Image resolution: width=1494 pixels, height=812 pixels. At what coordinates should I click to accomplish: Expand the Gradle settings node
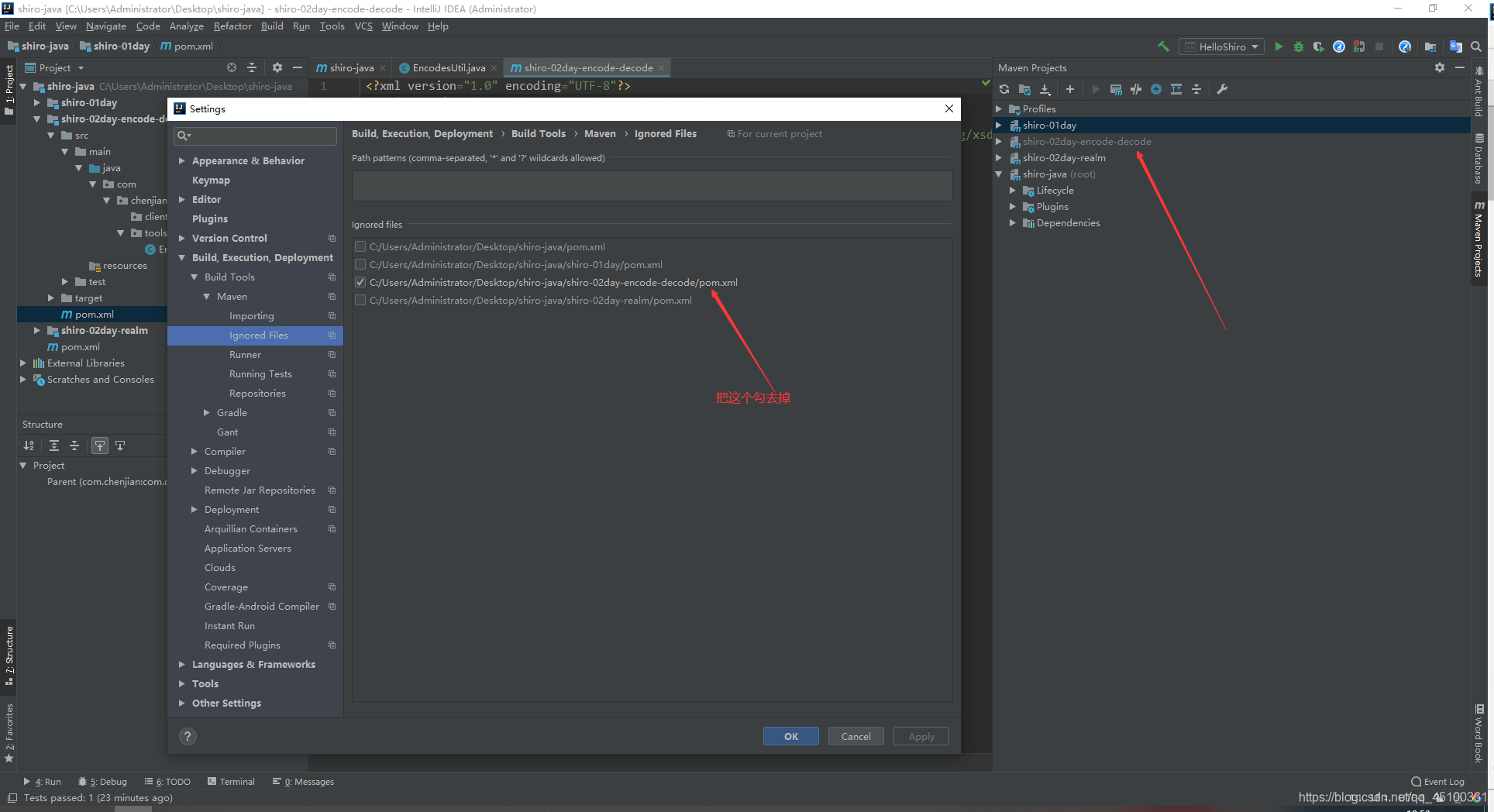(206, 412)
